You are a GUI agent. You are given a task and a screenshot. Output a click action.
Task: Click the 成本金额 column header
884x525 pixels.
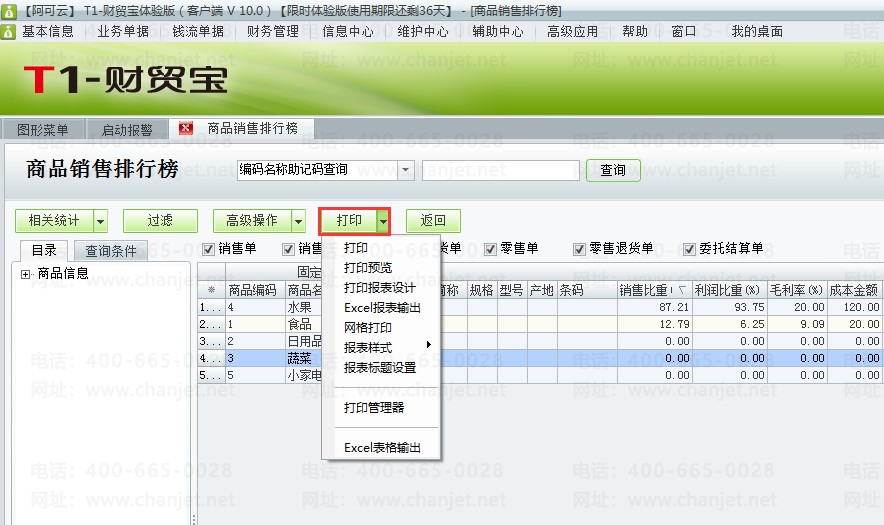tap(855, 290)
